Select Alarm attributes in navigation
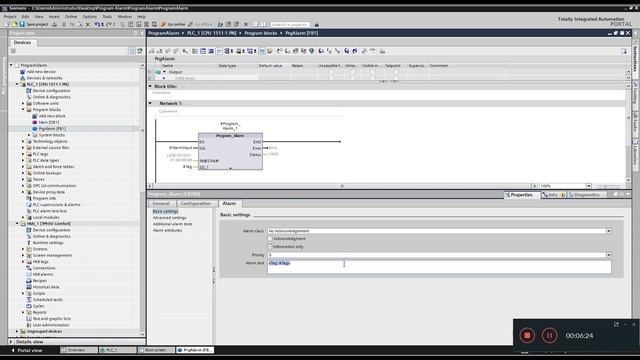 (167, 231)
